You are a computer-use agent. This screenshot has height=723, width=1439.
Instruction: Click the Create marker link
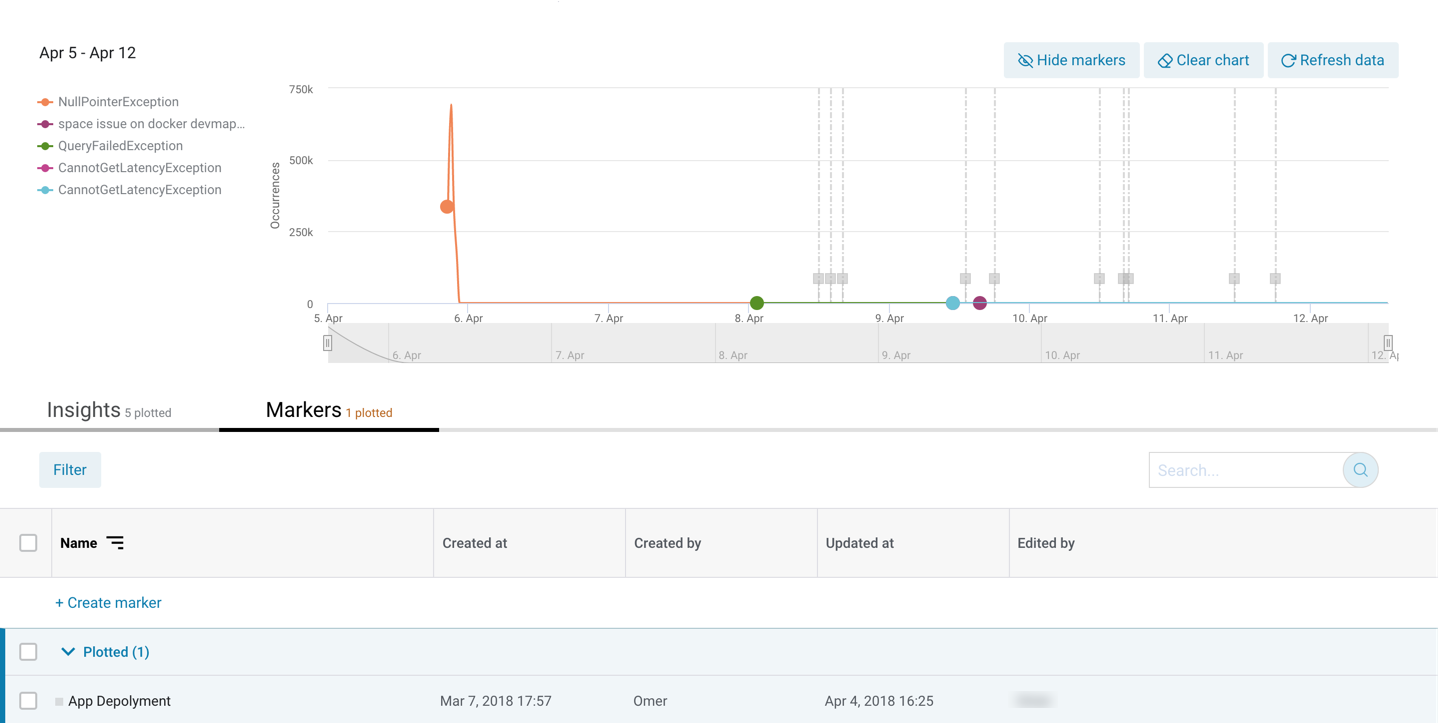click(108, 603)
